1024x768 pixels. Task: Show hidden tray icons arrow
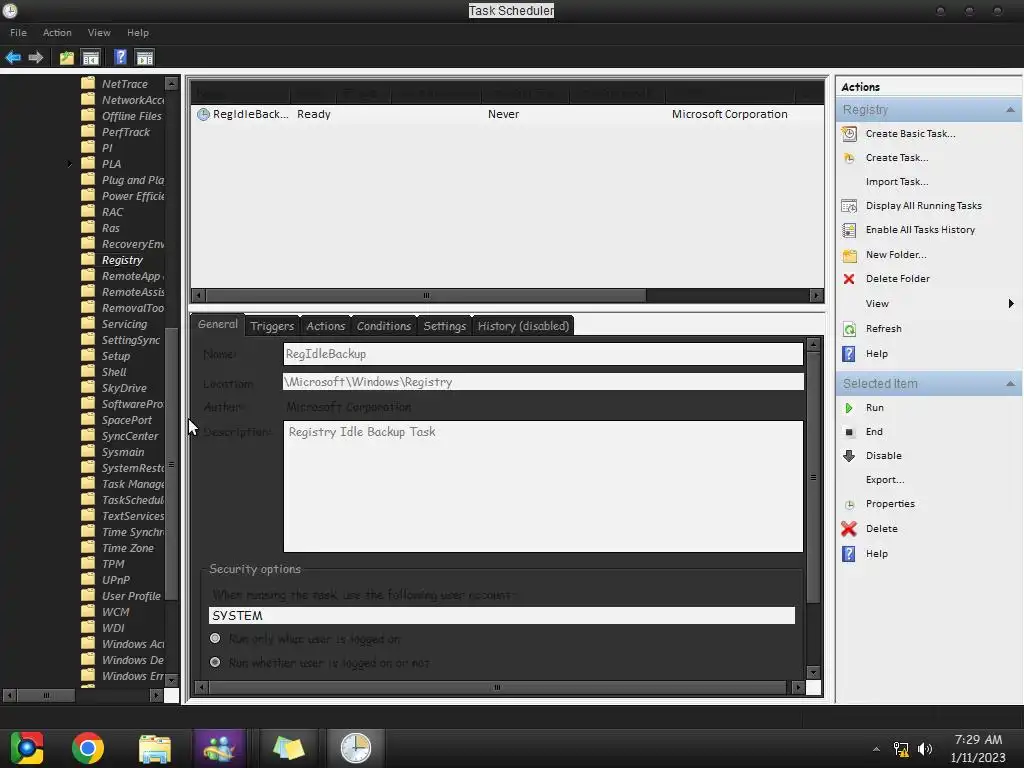(876, 749)
